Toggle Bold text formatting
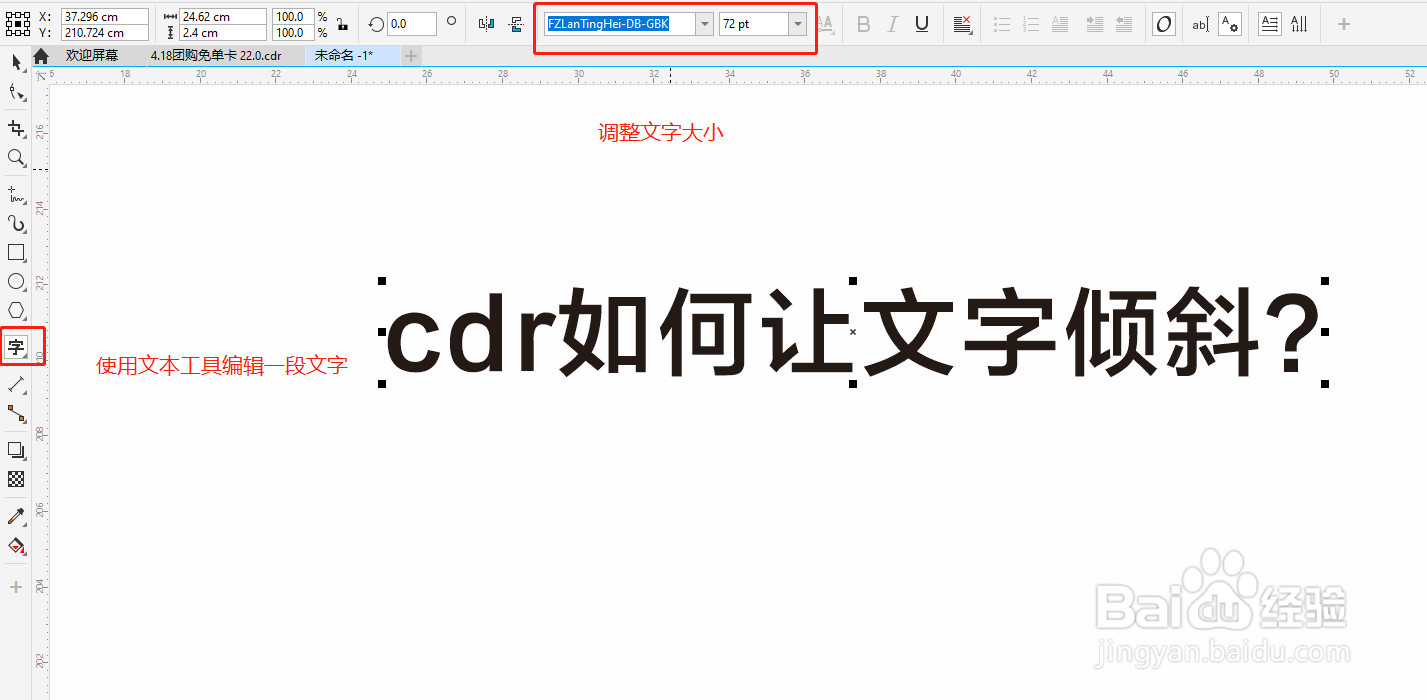 tap(864, 24)
